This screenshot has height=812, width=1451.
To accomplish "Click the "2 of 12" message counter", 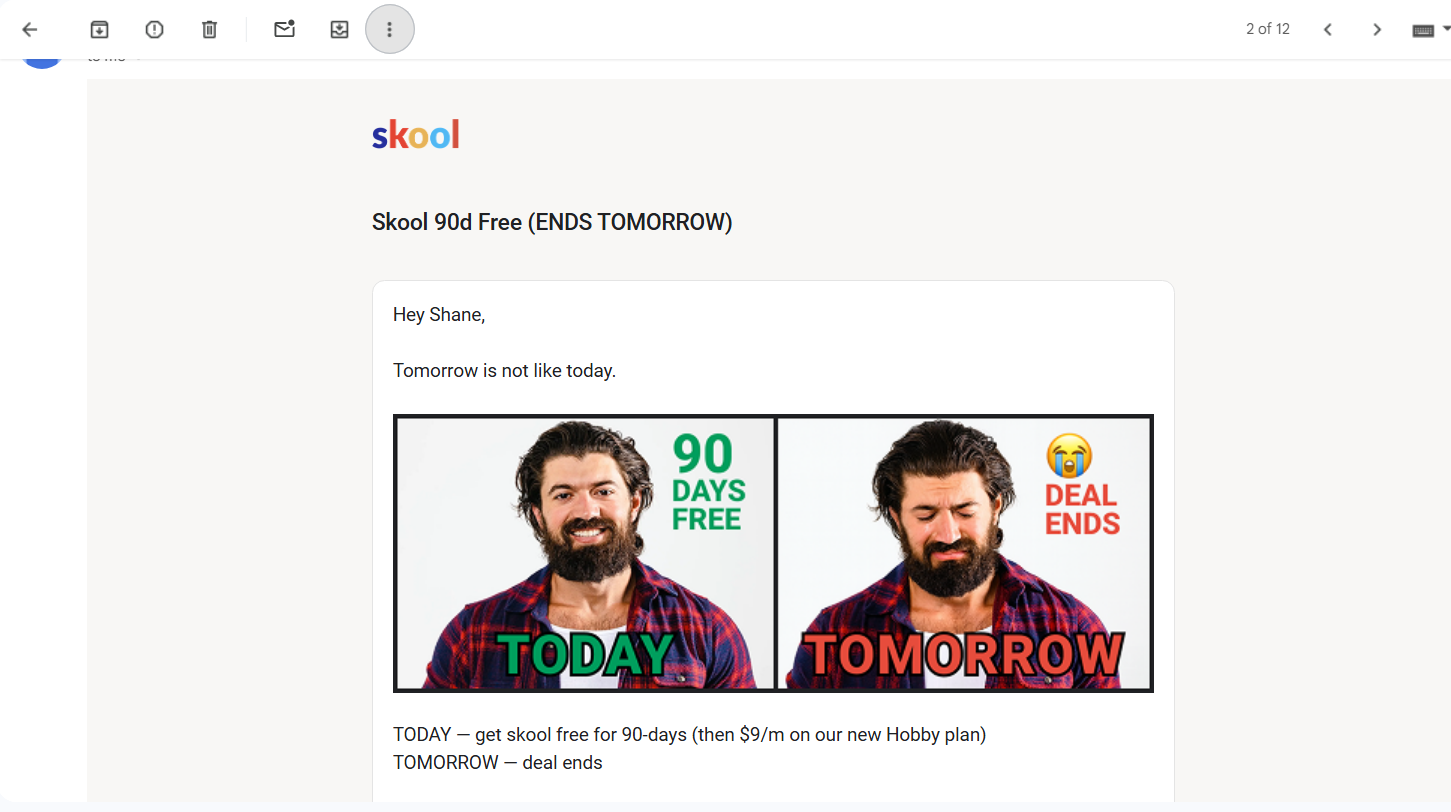I will [x=1267, y=29].
